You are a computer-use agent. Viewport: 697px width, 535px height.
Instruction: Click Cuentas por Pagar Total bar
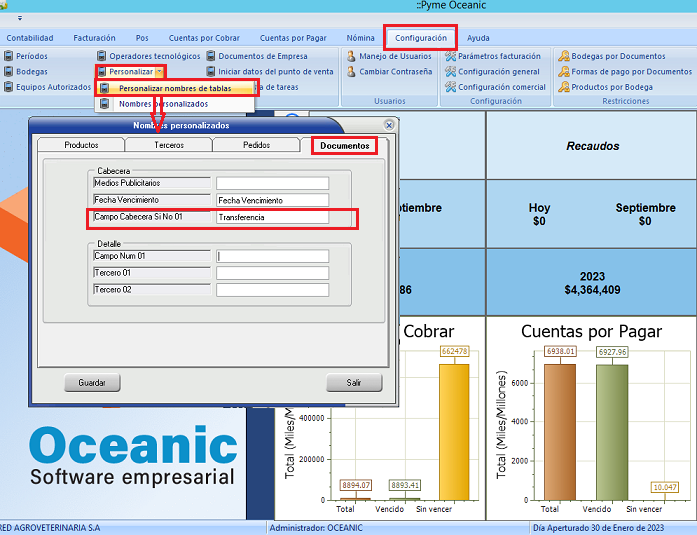pyautogui.click(x=560, y=432)
